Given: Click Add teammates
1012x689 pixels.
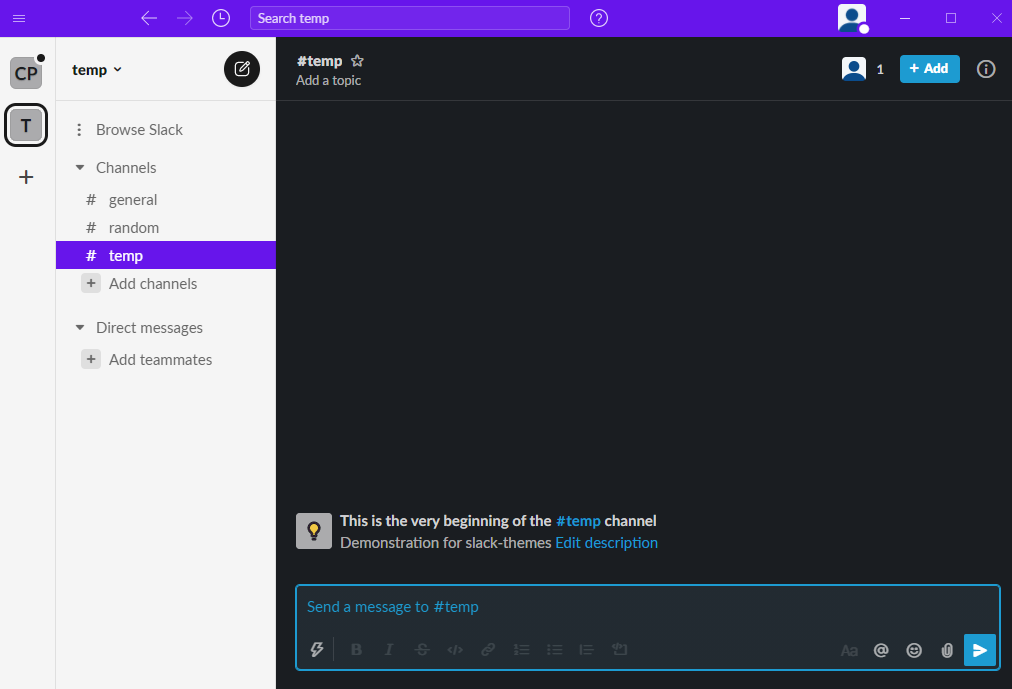Looking at the screenshot, I should [160, 359].
